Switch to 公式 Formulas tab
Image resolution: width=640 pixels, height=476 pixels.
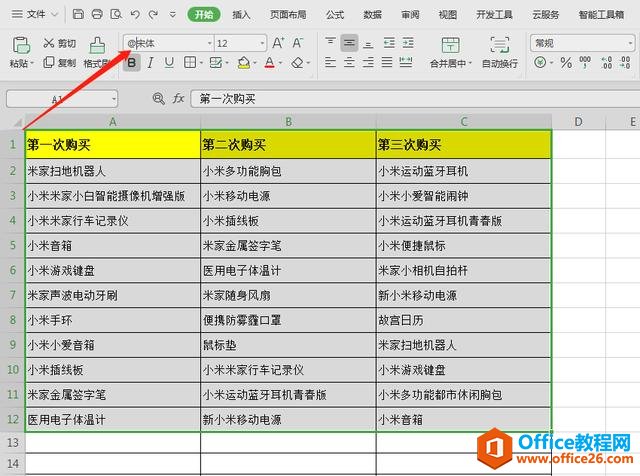[x=335, y=15]
